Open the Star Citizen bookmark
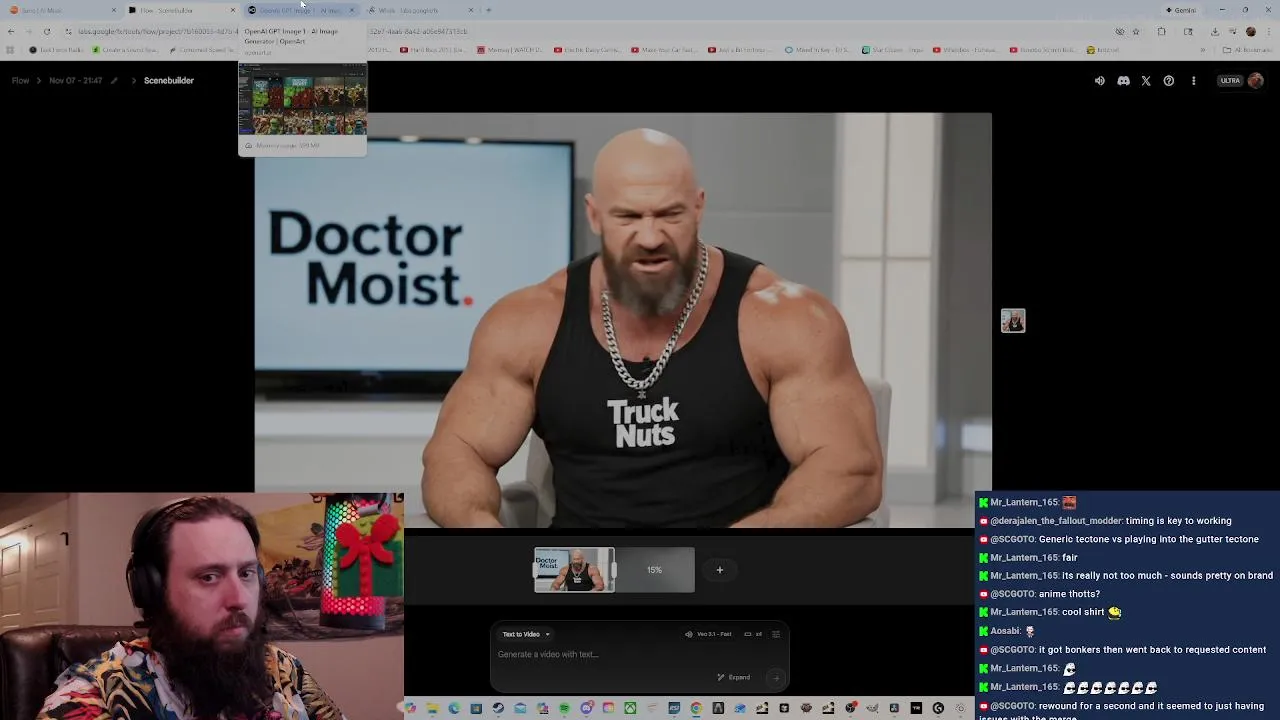The width and height of the screenshot is (1280, 720). pos(892,50)
